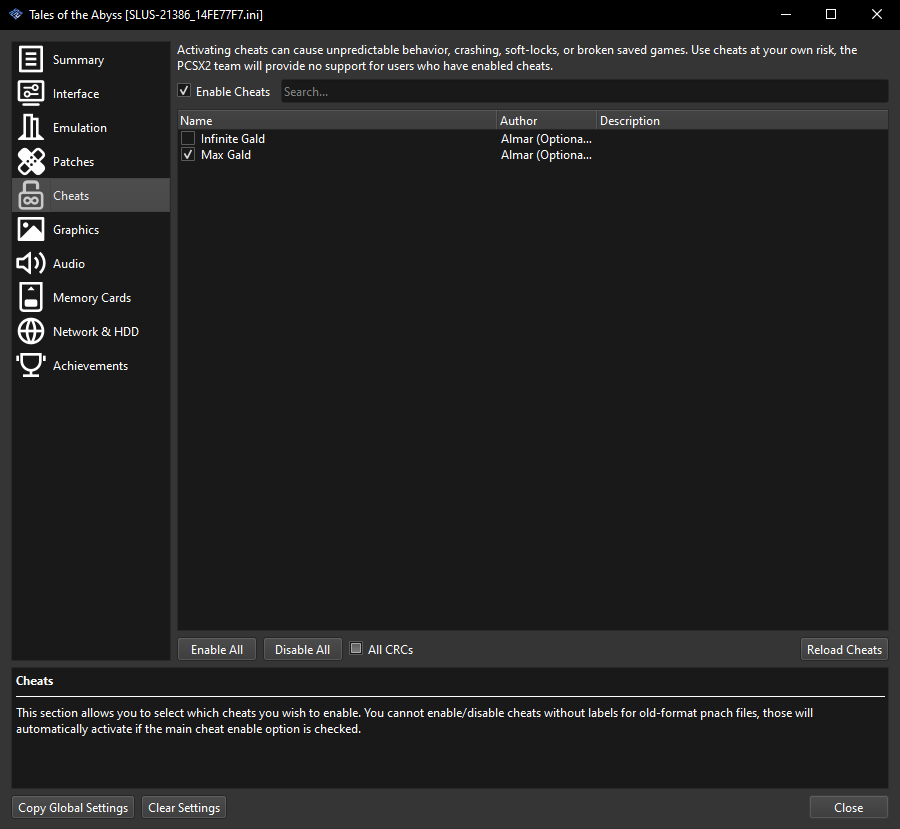
Task: Open Emulation settings icon
Action: pyautogui.click(x=30, y=127)
